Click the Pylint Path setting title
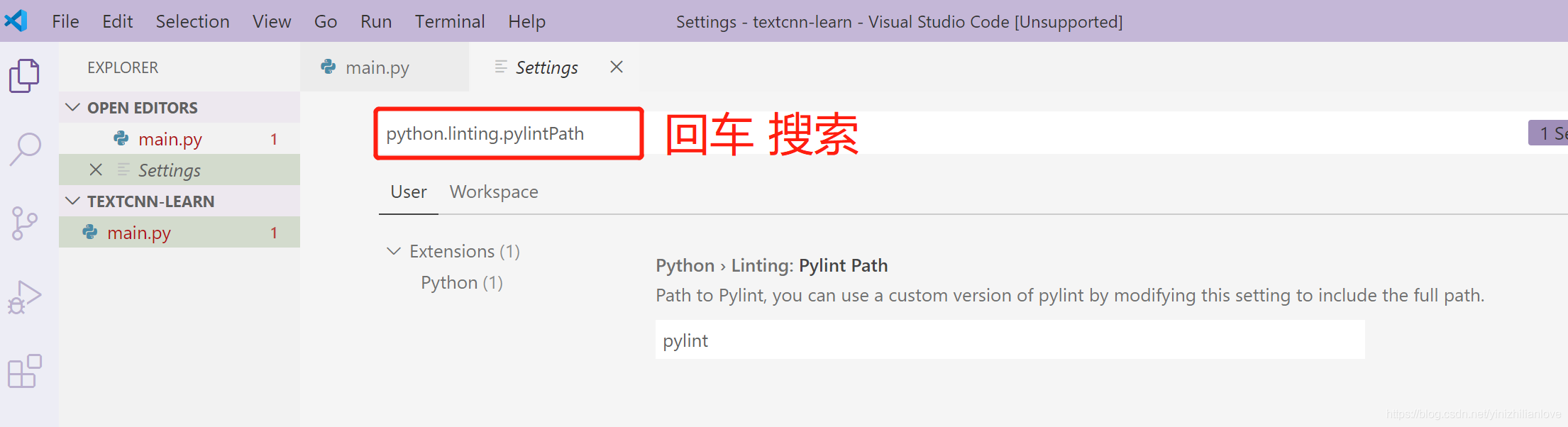 click(771, 265)
